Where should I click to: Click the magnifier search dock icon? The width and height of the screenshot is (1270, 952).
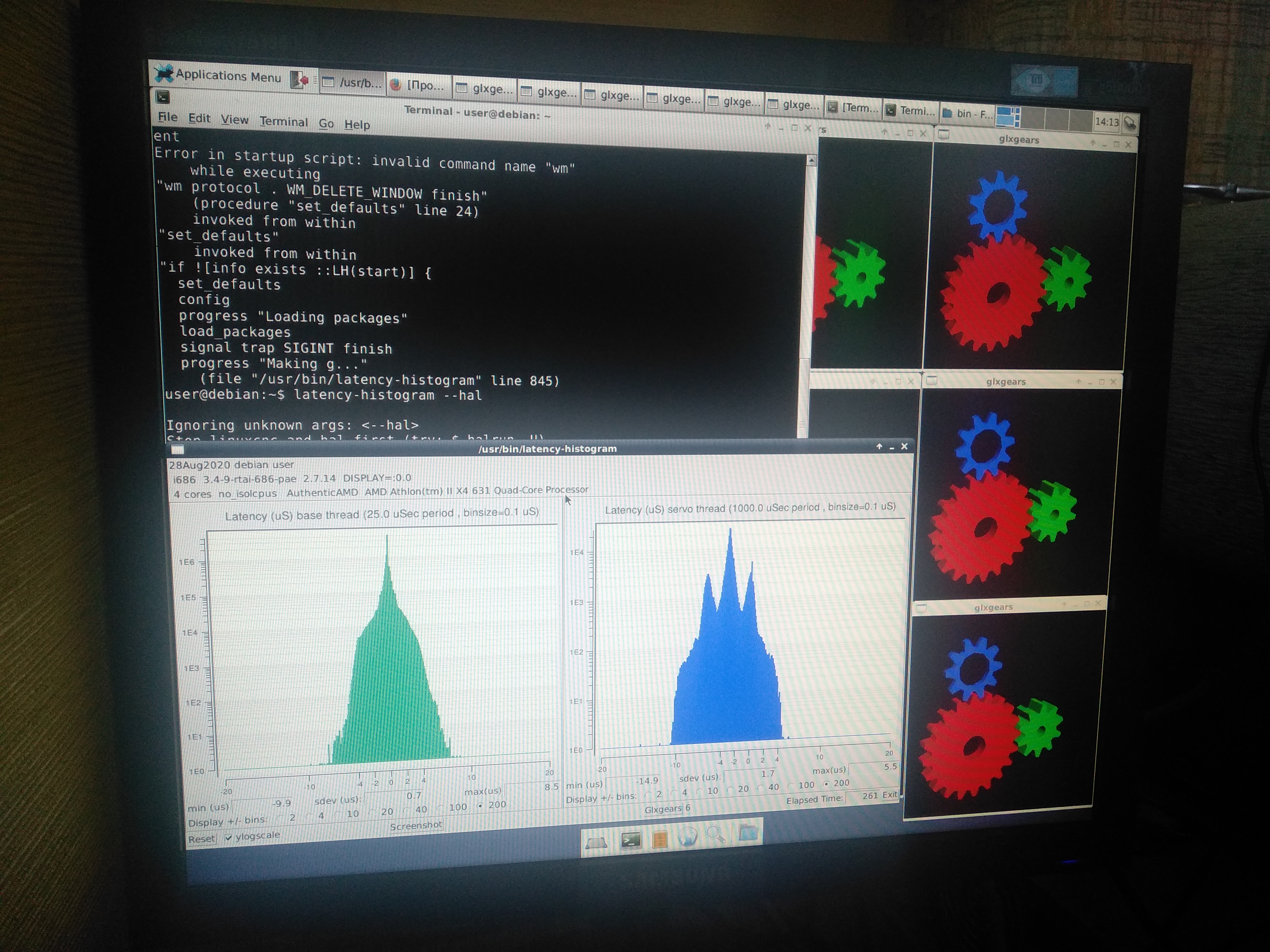pyautogui.click(x=716, y=834)
